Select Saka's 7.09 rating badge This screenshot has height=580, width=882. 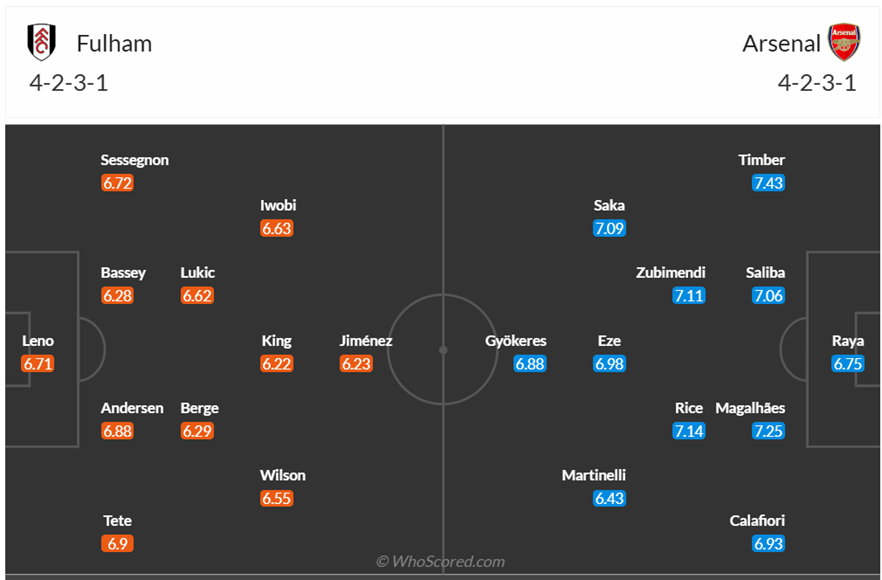tap(609, 228)
